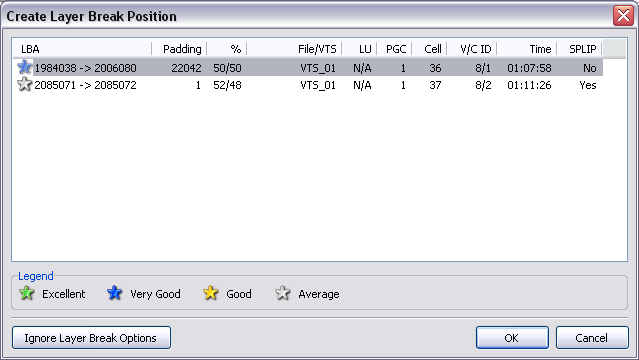This screenshot has height=360, width=639.
Task: Click V/C ID value 8/2
Action: pos(483,85)
